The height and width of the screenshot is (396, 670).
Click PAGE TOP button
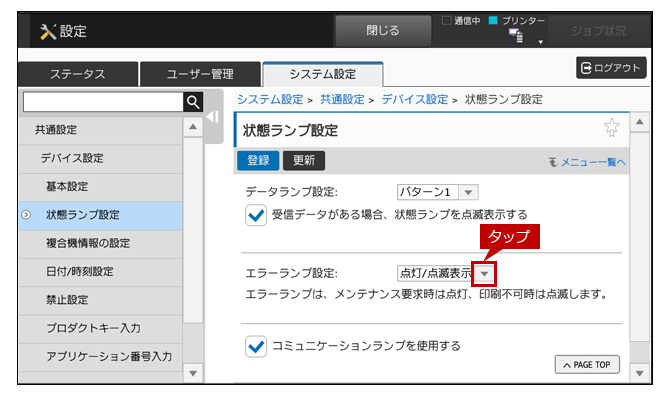tap(587, 365)
